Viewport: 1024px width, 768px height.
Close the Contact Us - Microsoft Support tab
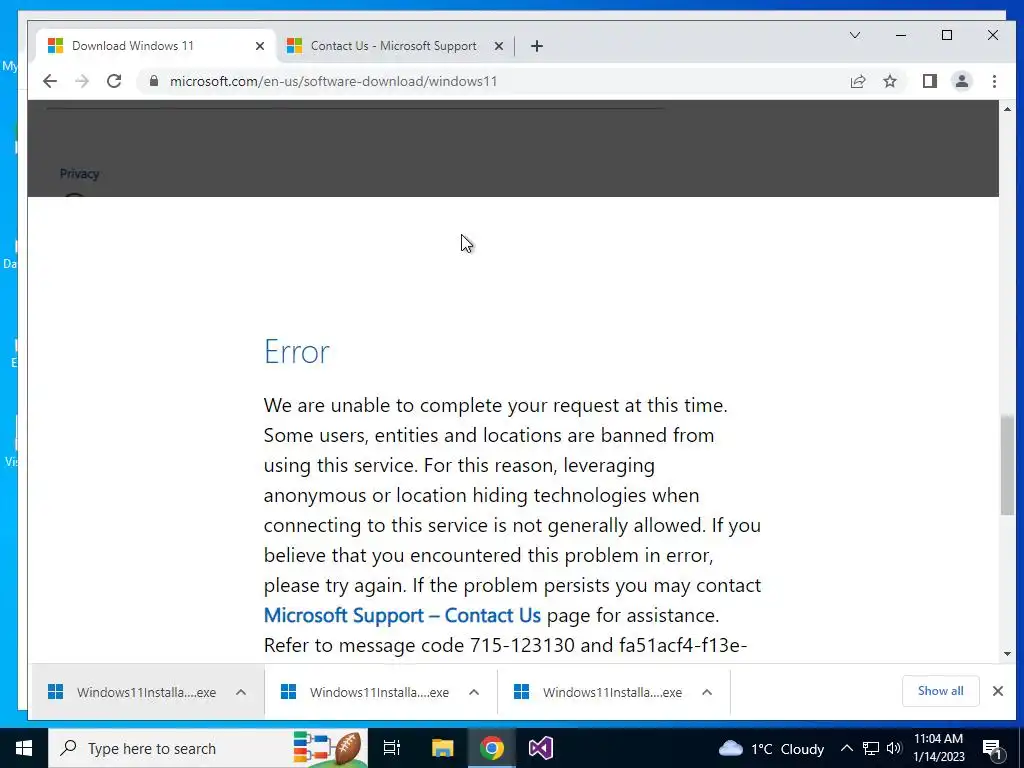coord(499,46)
